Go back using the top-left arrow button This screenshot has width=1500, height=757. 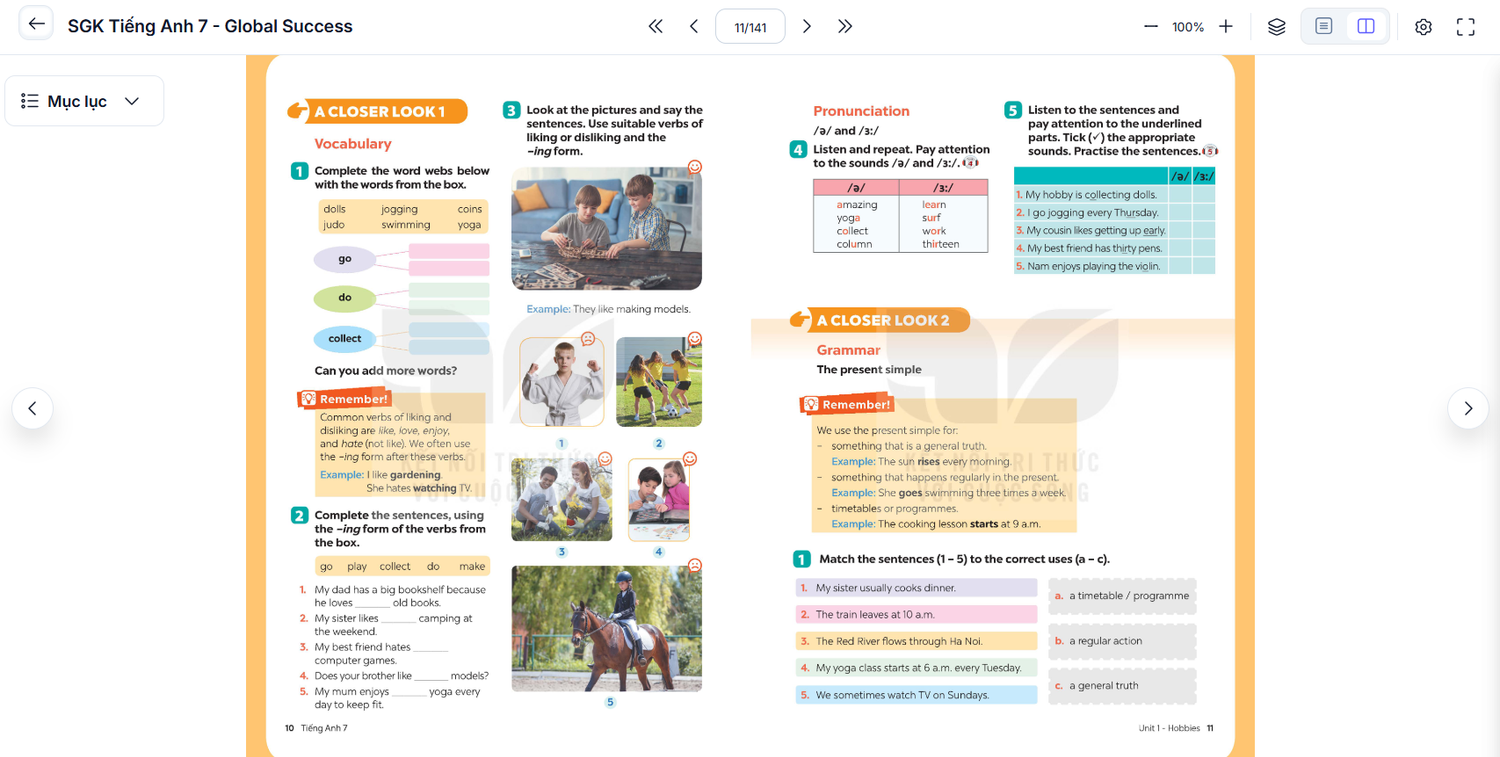[37, 25]
